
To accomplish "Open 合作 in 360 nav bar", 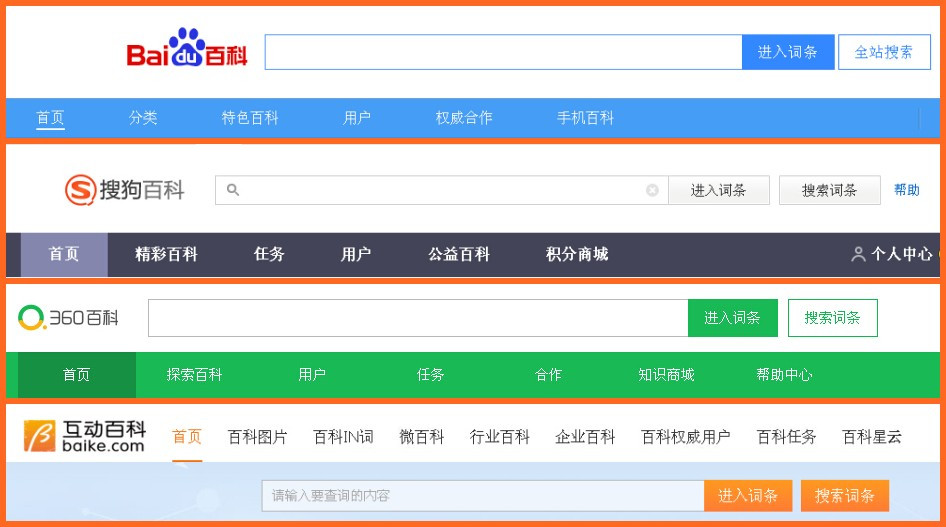I will tap(548, 374).
